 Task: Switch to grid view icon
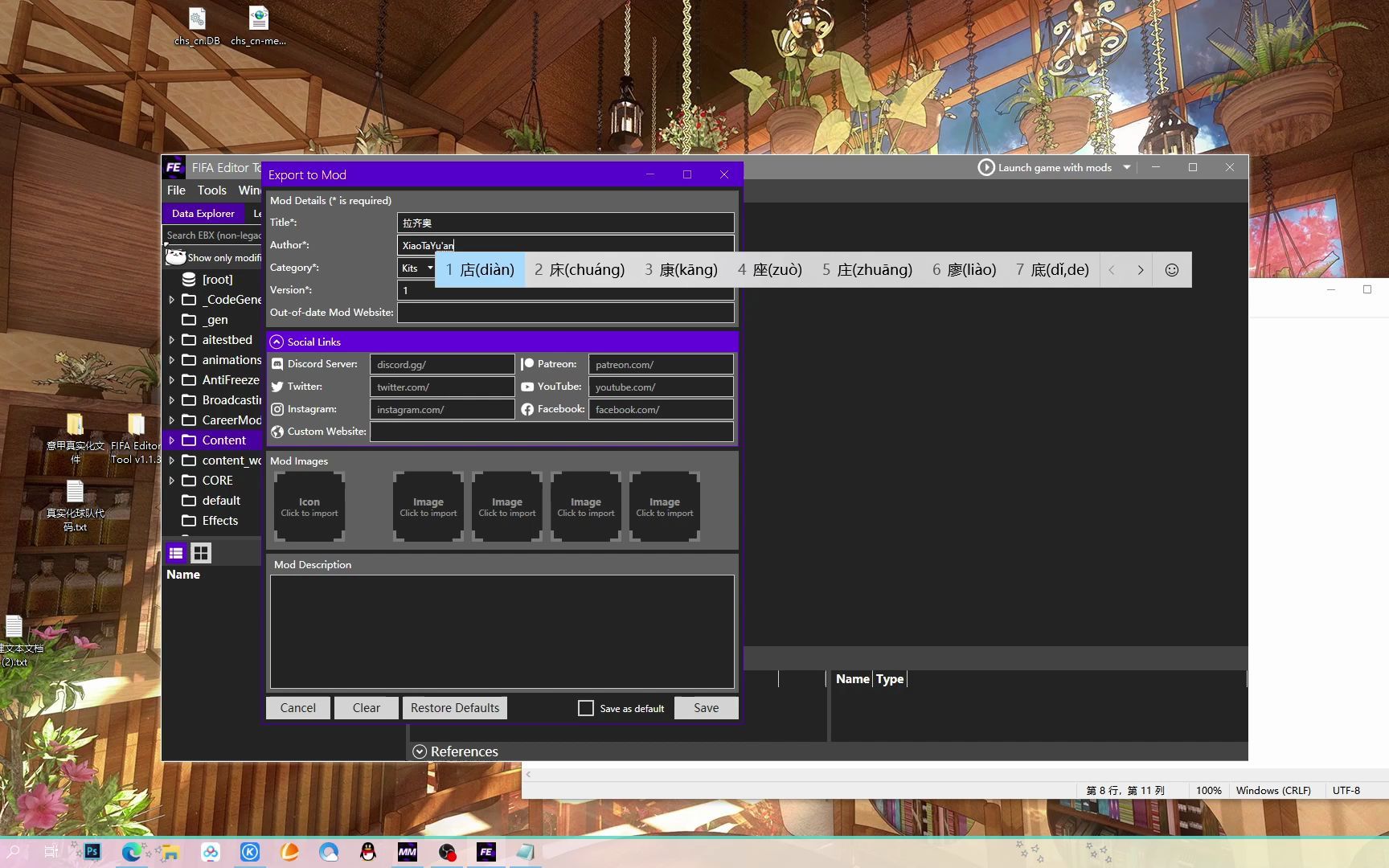pyautogui.click(x=201, y=553)
